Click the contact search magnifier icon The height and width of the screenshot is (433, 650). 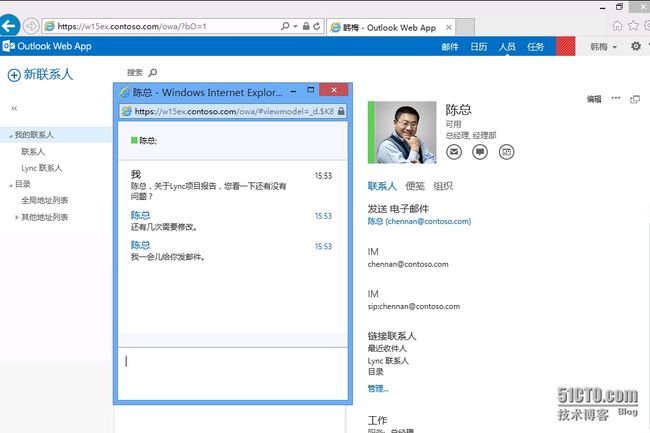(x=153, y=73)
